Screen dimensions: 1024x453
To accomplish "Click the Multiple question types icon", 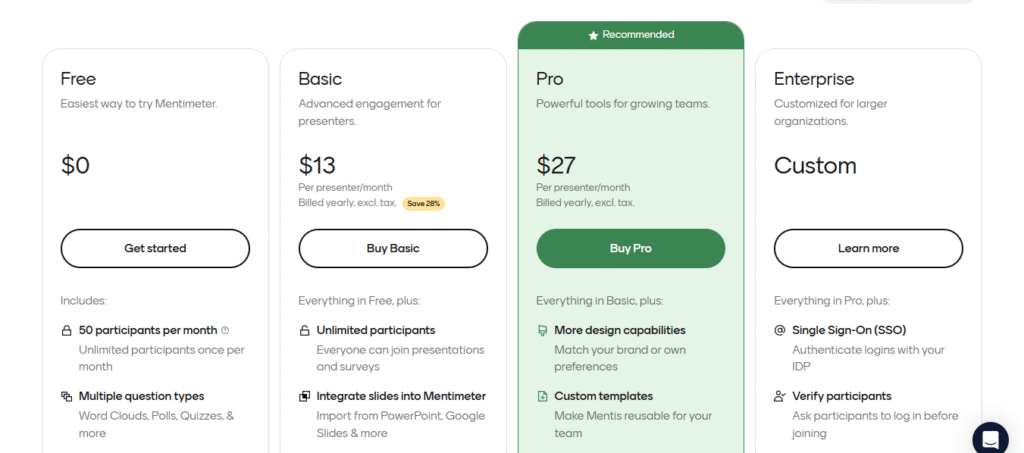I will pyautogui.click(x=66, y=396).
